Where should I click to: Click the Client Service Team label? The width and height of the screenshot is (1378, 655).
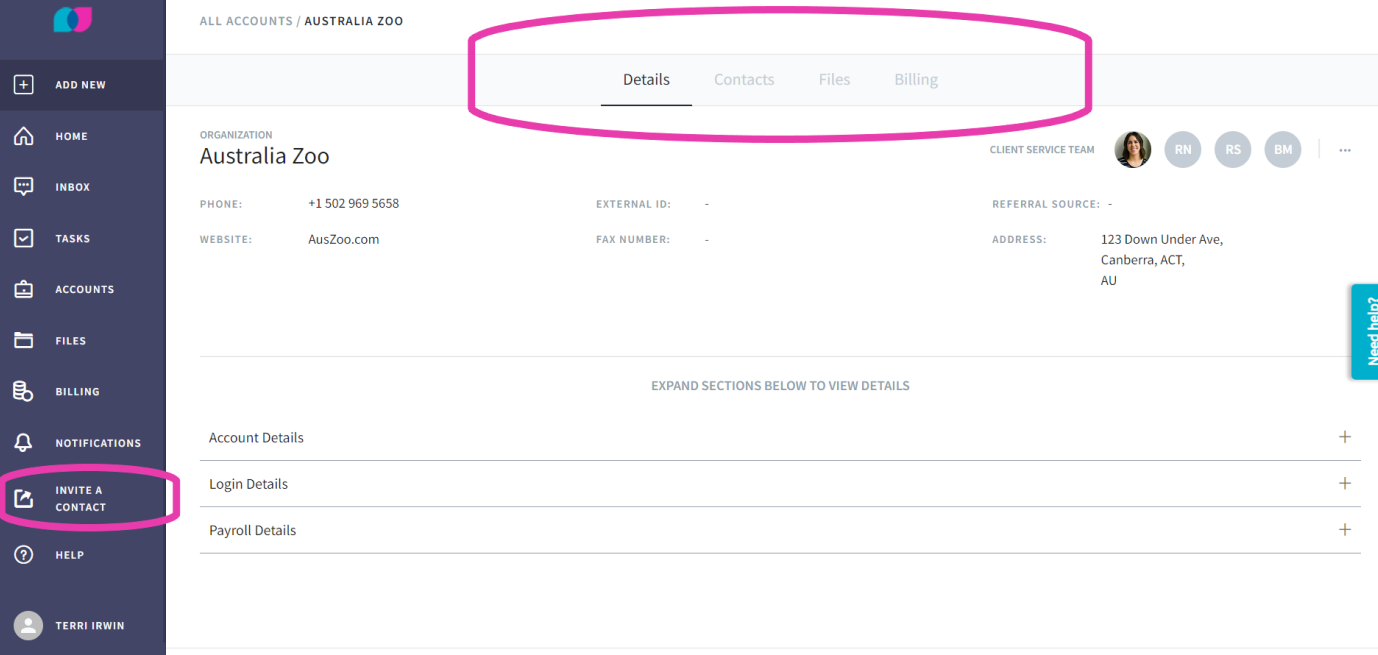click(x=1042, y=150)
